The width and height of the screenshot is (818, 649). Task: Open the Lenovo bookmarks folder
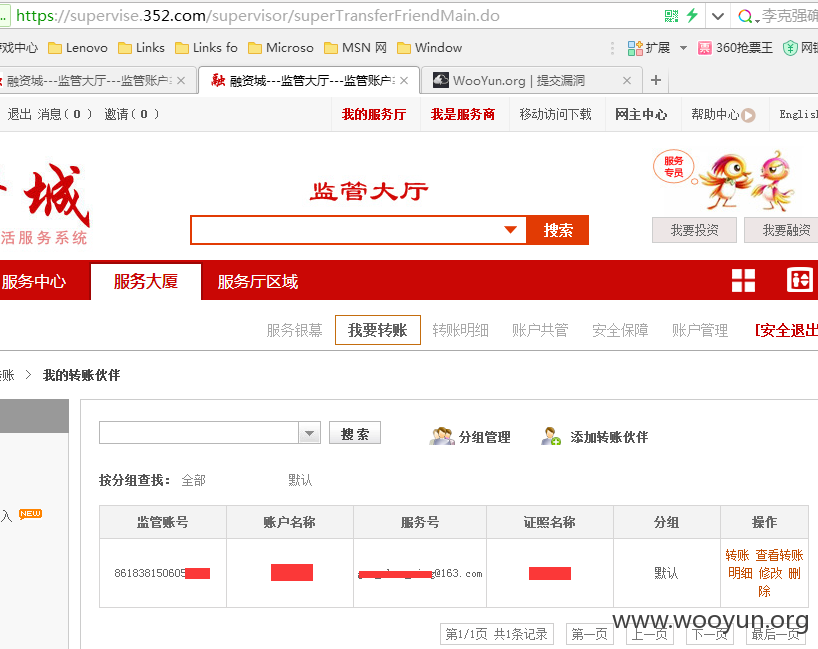(x=78, y=48)
